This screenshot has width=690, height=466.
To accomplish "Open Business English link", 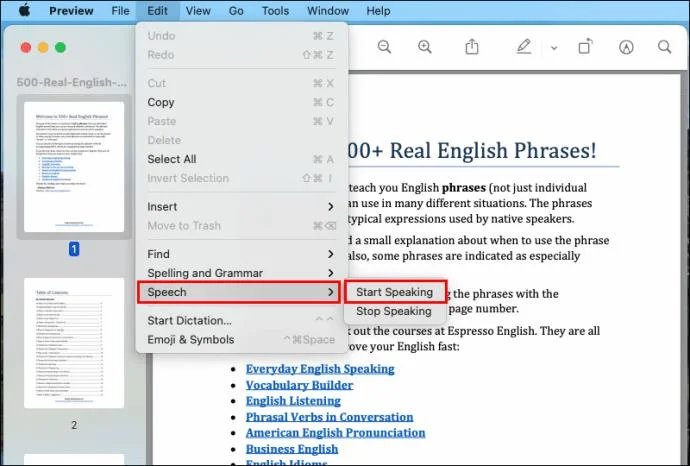I will [x=292, y=449].
